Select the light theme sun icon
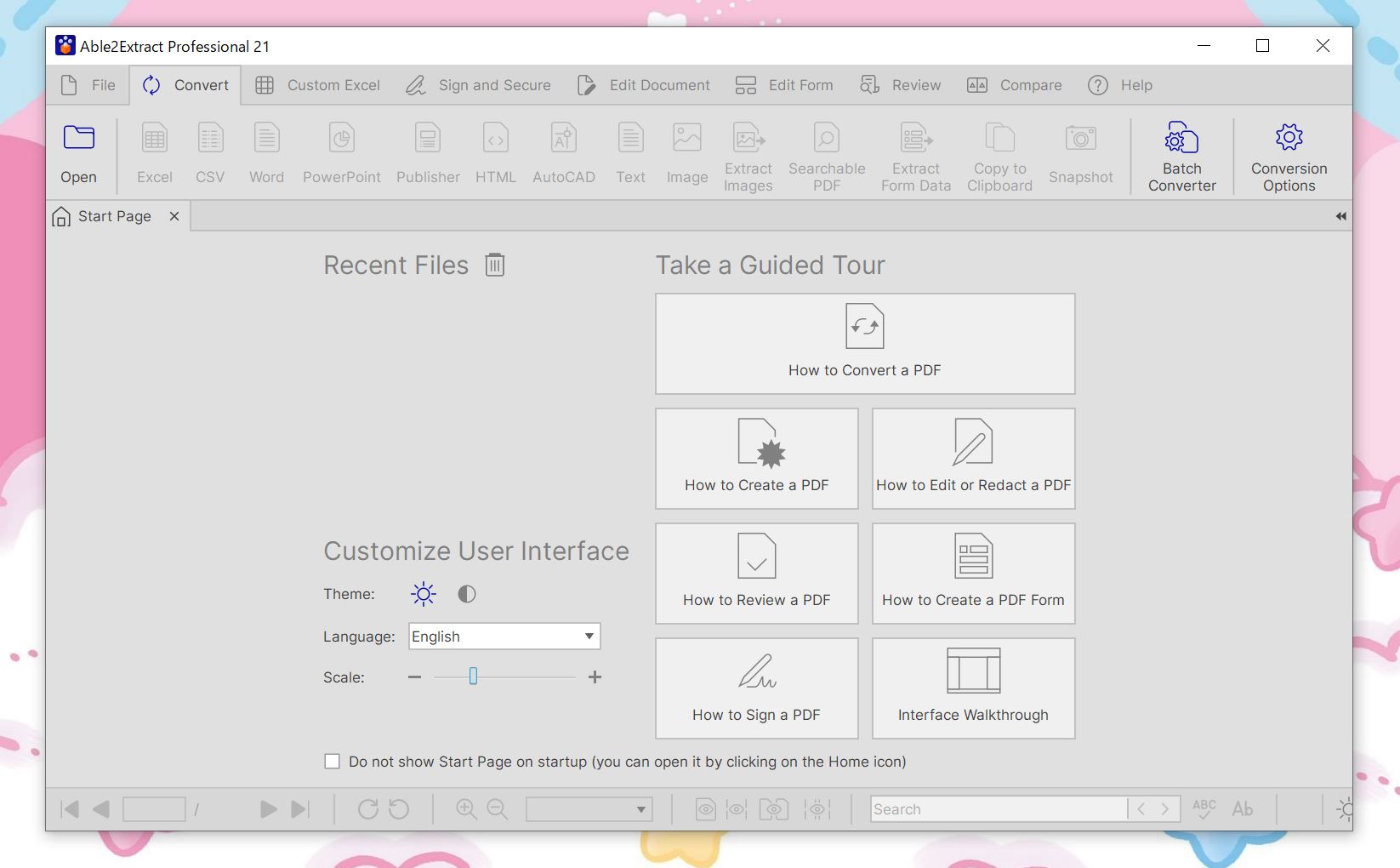 point(423,594)
